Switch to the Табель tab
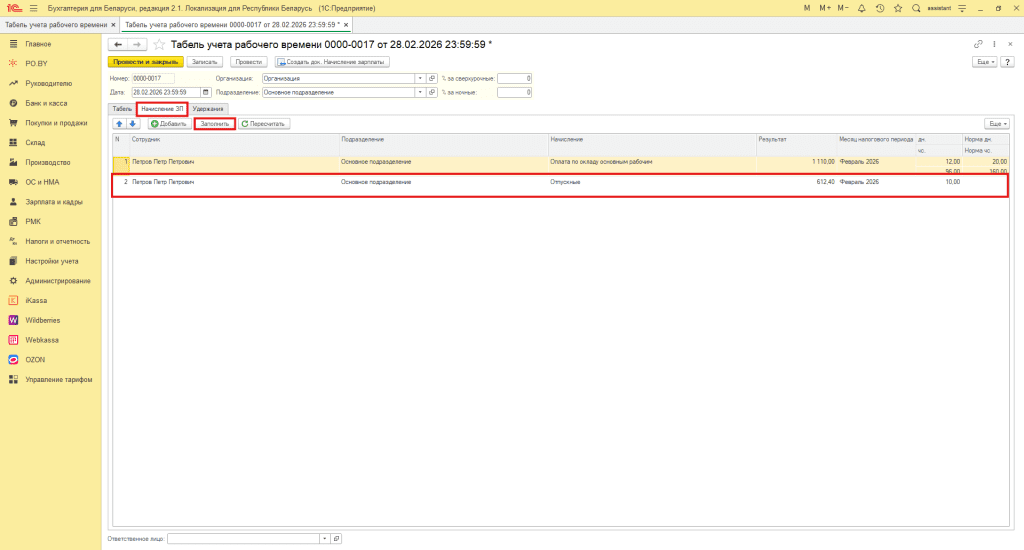 click(121, 108)
